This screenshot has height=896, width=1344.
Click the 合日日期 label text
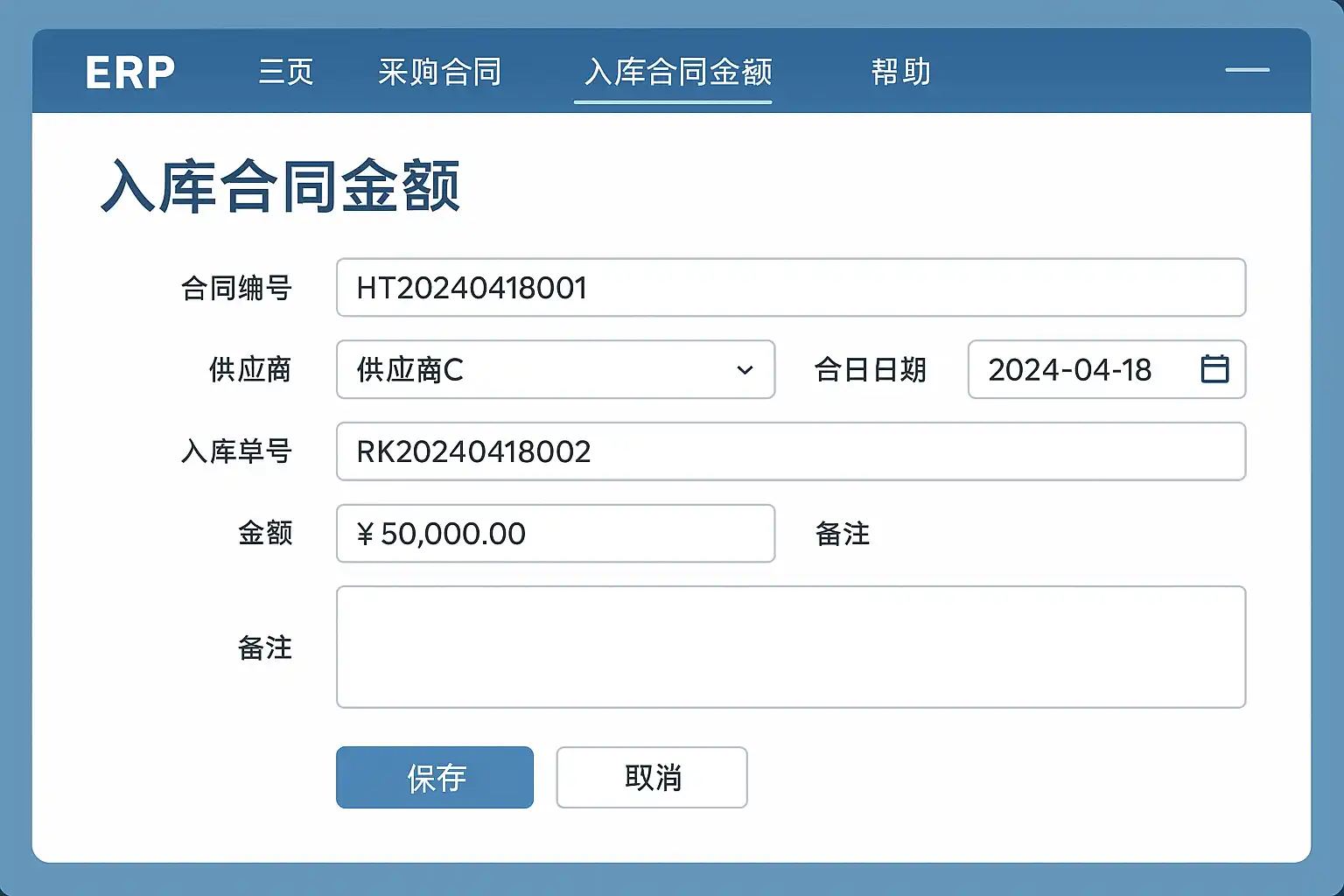point(870,370)
